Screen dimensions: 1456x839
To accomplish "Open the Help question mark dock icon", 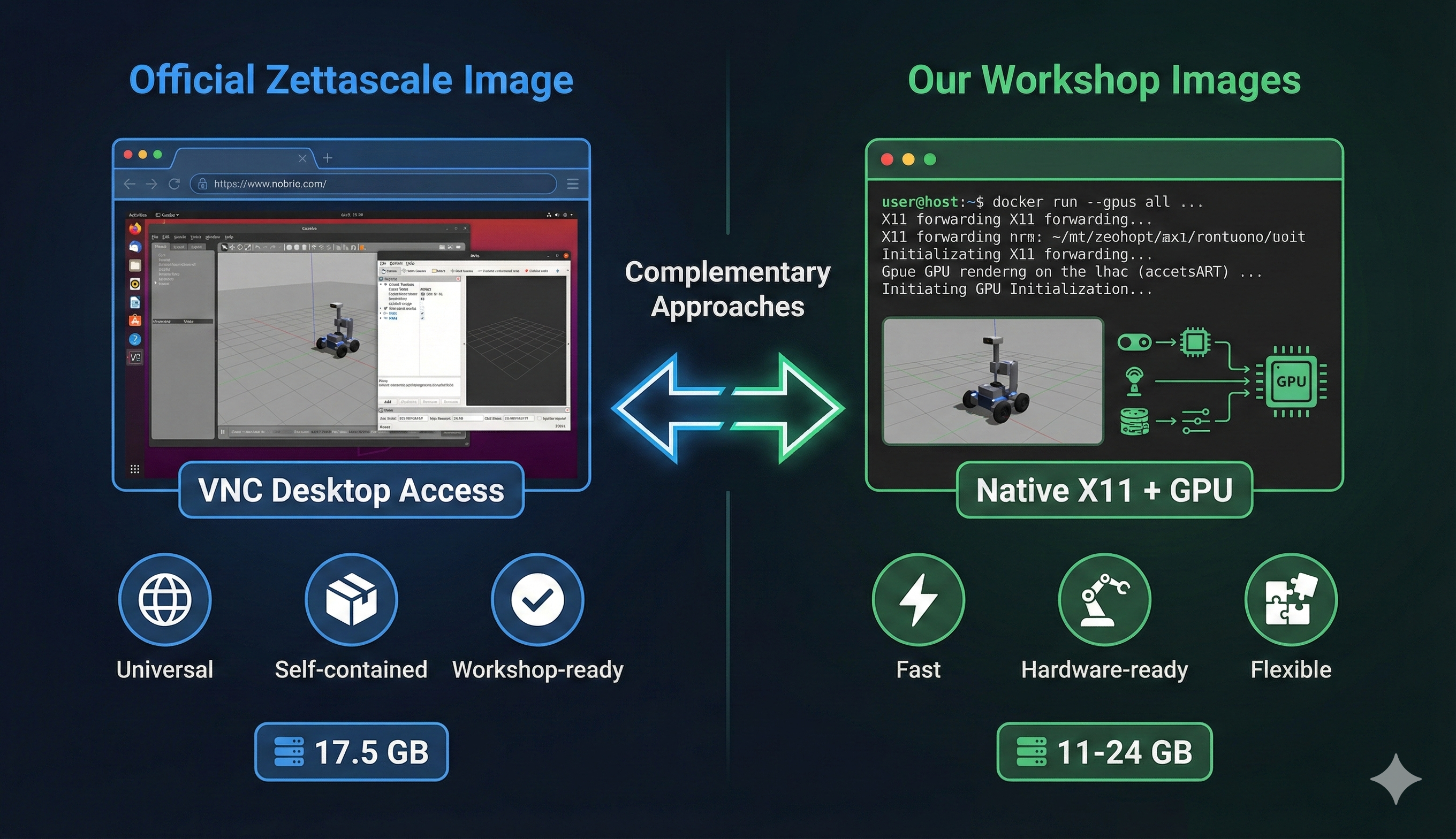I will (135, 339).
